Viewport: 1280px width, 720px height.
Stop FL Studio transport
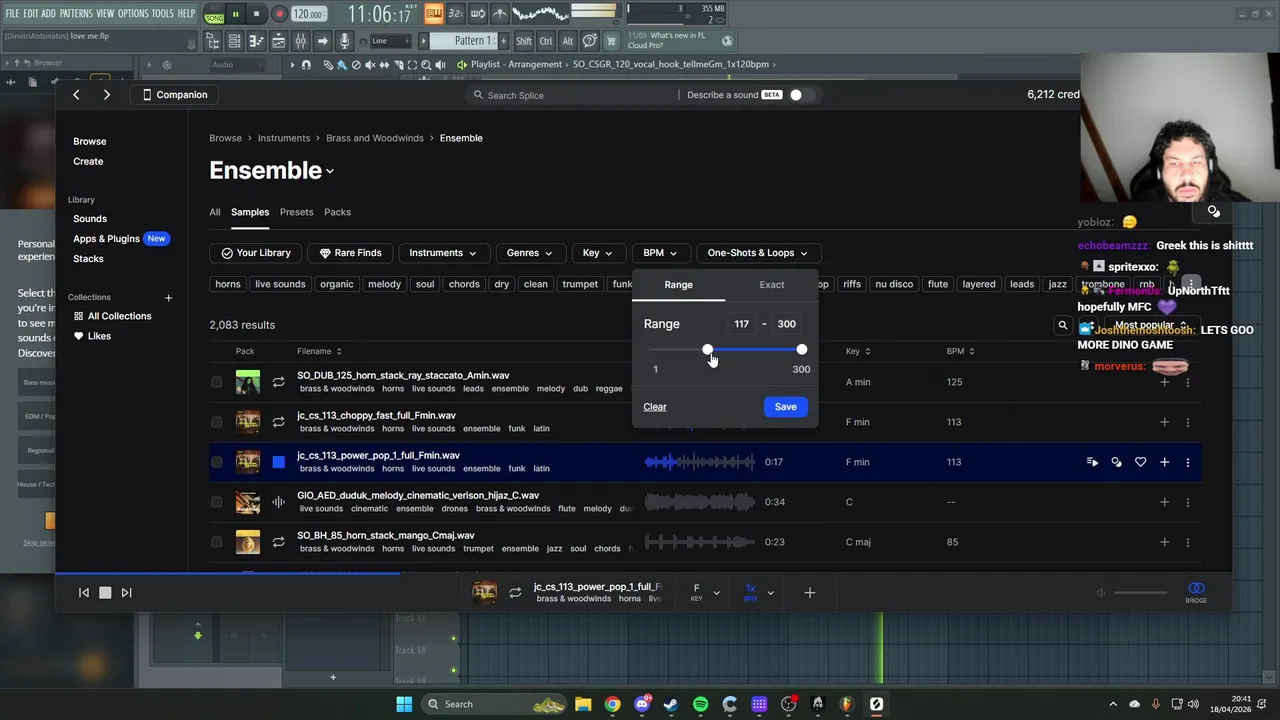tap(257, 14)
